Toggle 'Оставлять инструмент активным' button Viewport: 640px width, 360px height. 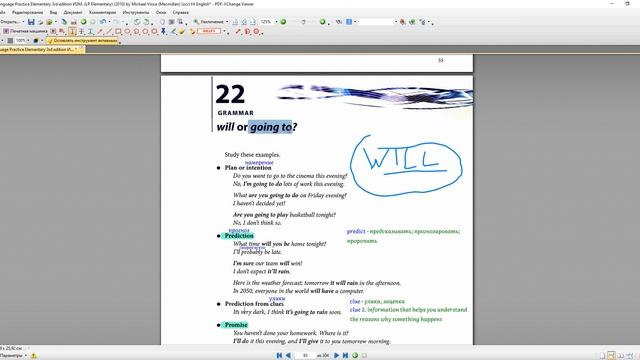(82, 40)
